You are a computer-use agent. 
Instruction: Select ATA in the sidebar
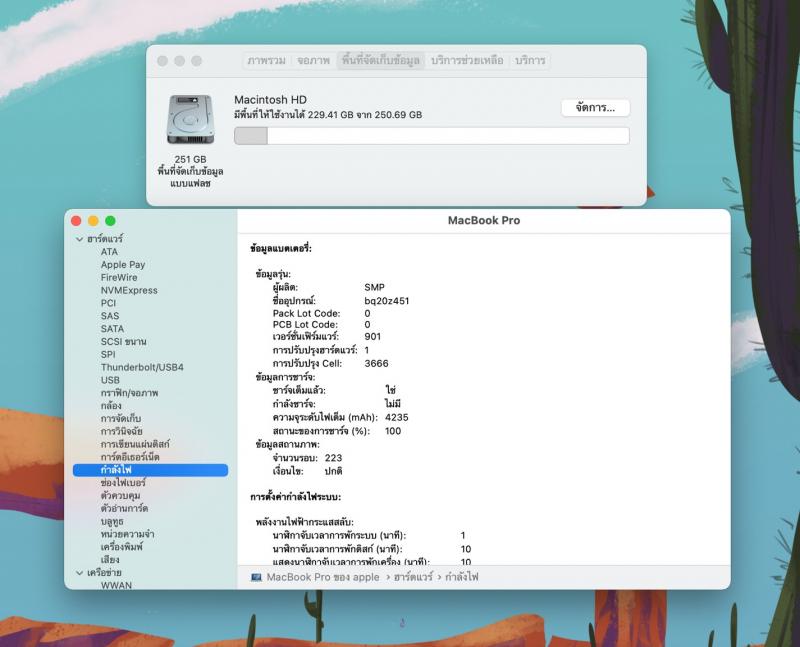click(109, 252)
